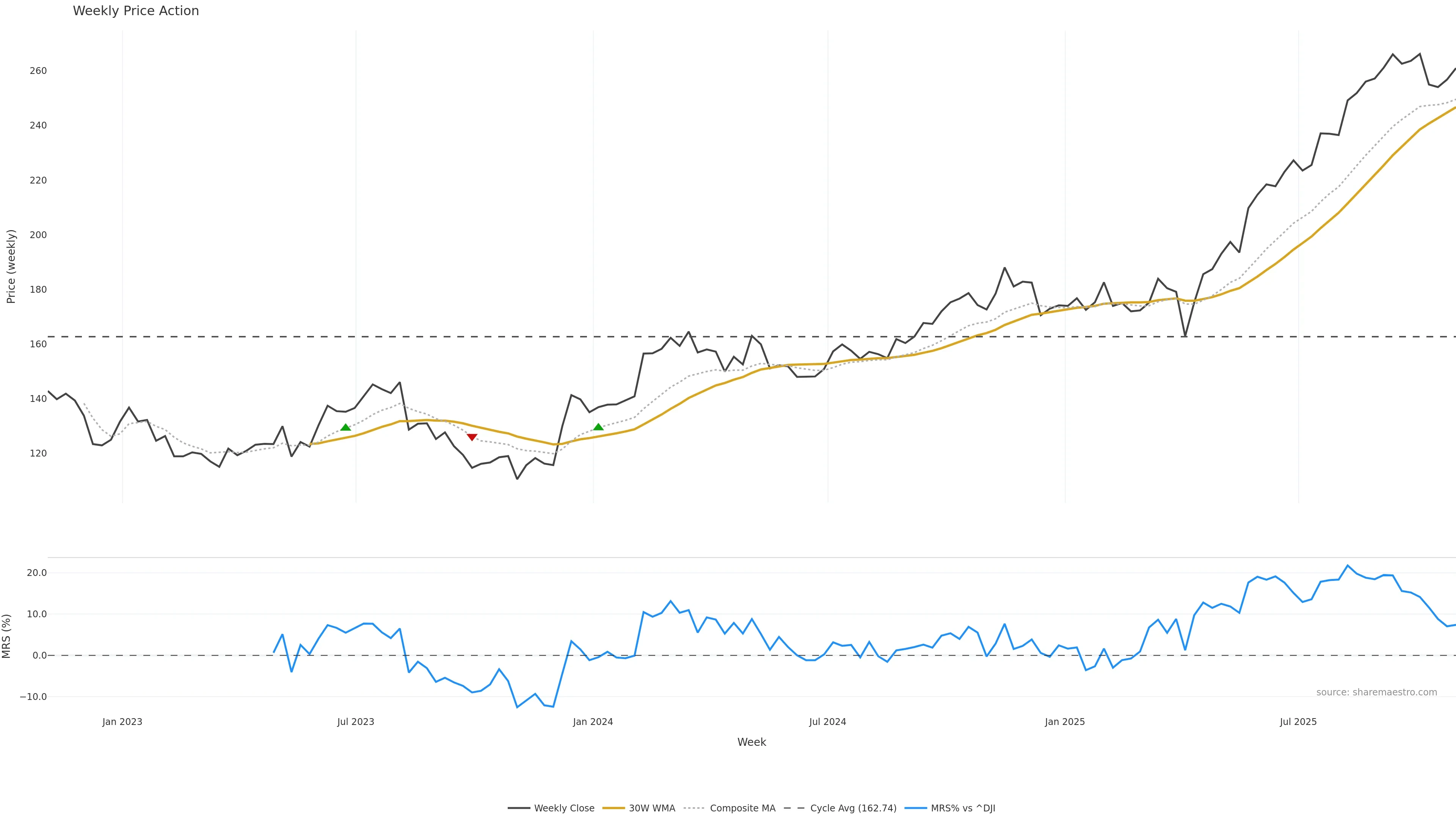Click the 20.0 MRS tick label

37,573
